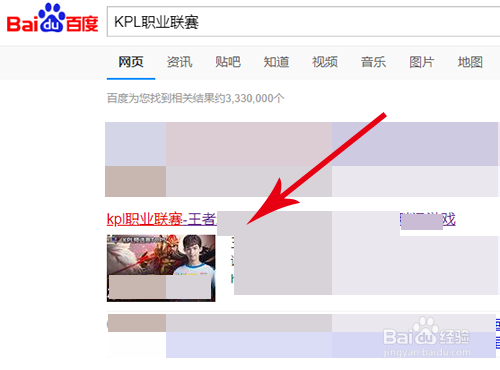The width and height of the screenshot is (500, 370).
Task: Click the Baidu logo
Action: coord(53,19)
